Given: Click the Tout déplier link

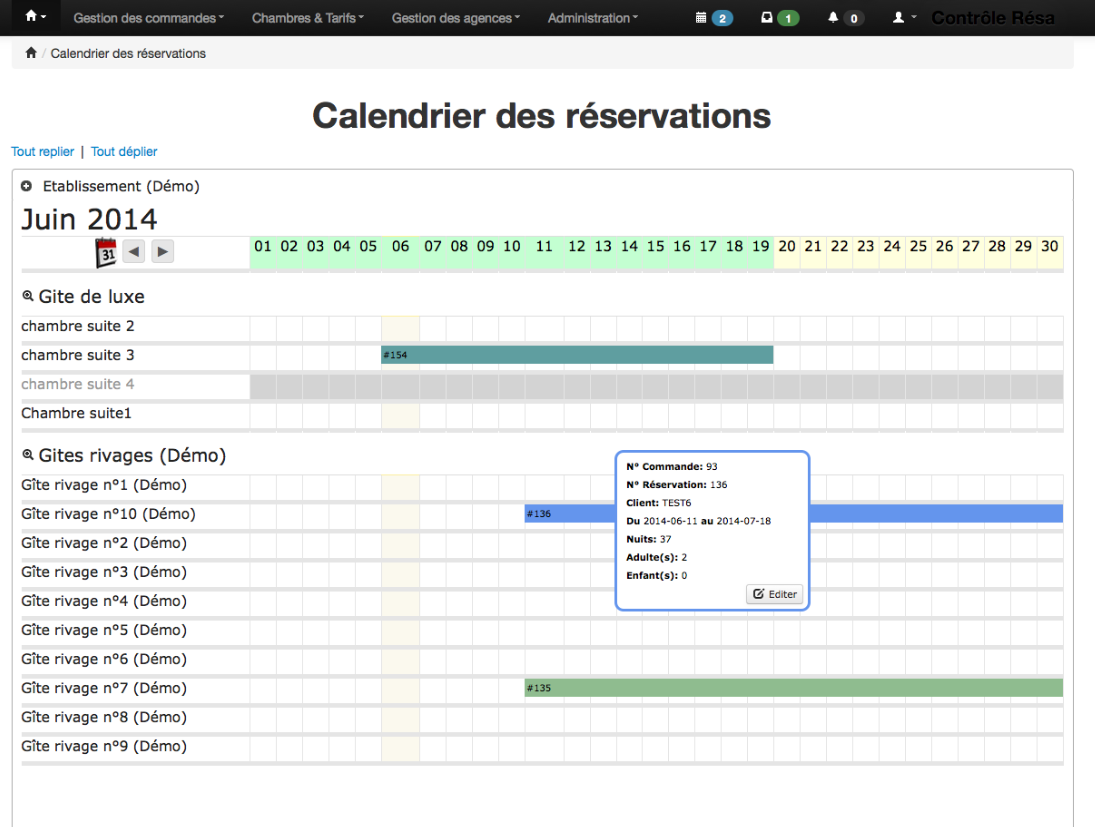Looking at the screenshot, I should [123, 151].
